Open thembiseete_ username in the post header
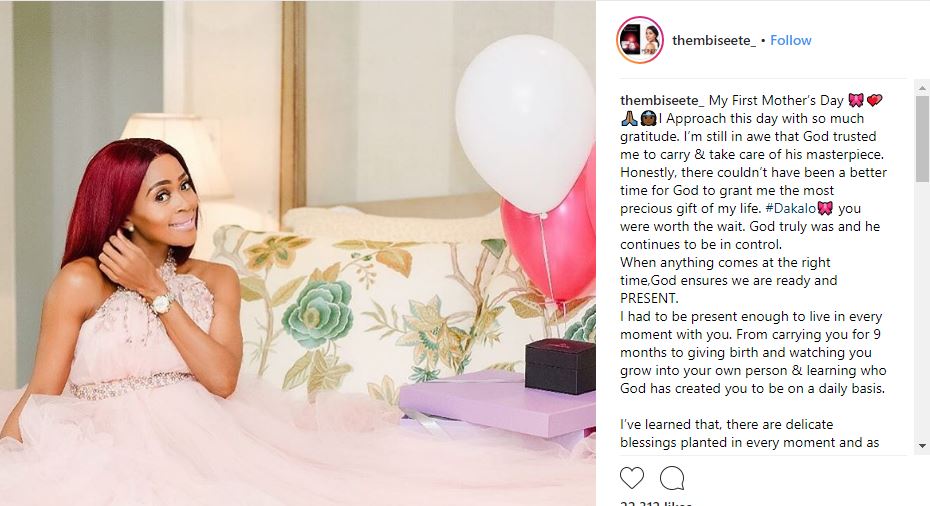Viewport: 930px width, 506px height. click(714, 40)
